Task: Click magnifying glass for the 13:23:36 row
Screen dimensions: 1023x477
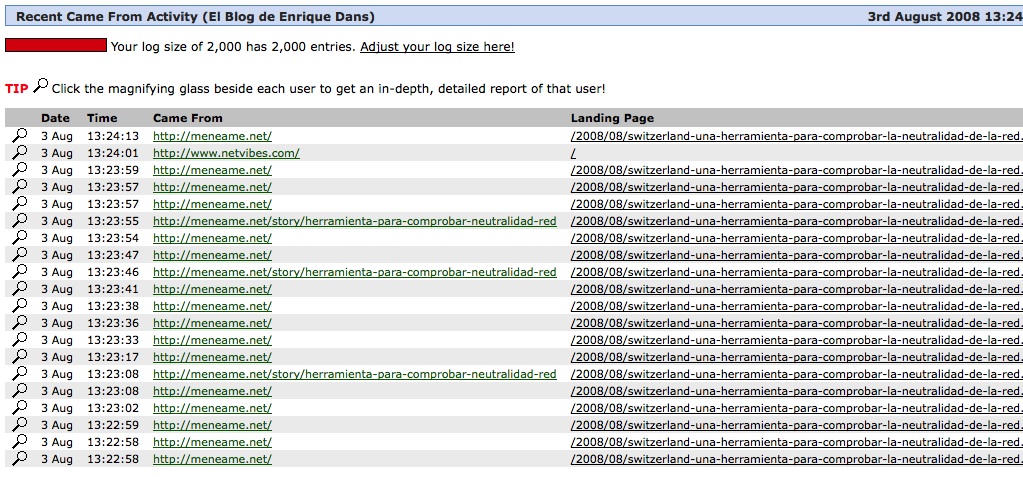Action: click(x=19, y=323)
